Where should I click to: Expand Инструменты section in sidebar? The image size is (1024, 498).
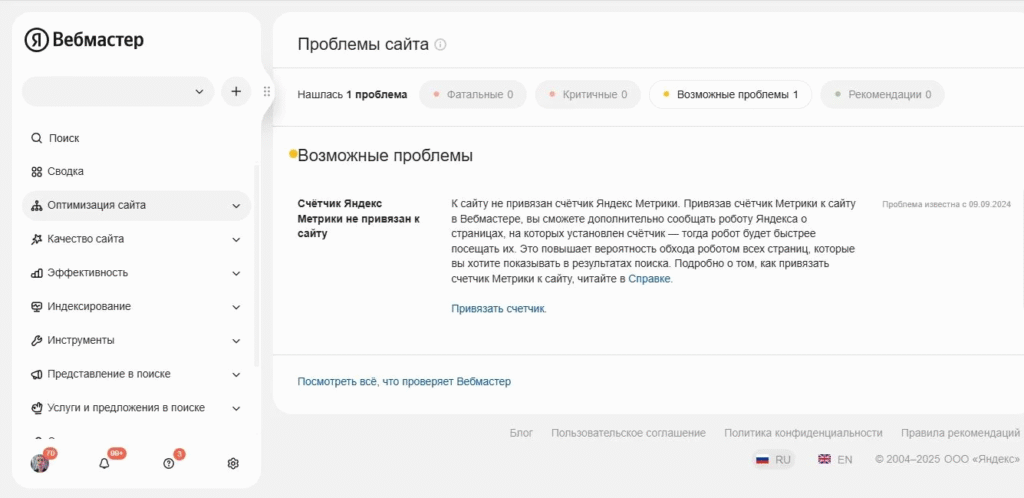[136, 340]
